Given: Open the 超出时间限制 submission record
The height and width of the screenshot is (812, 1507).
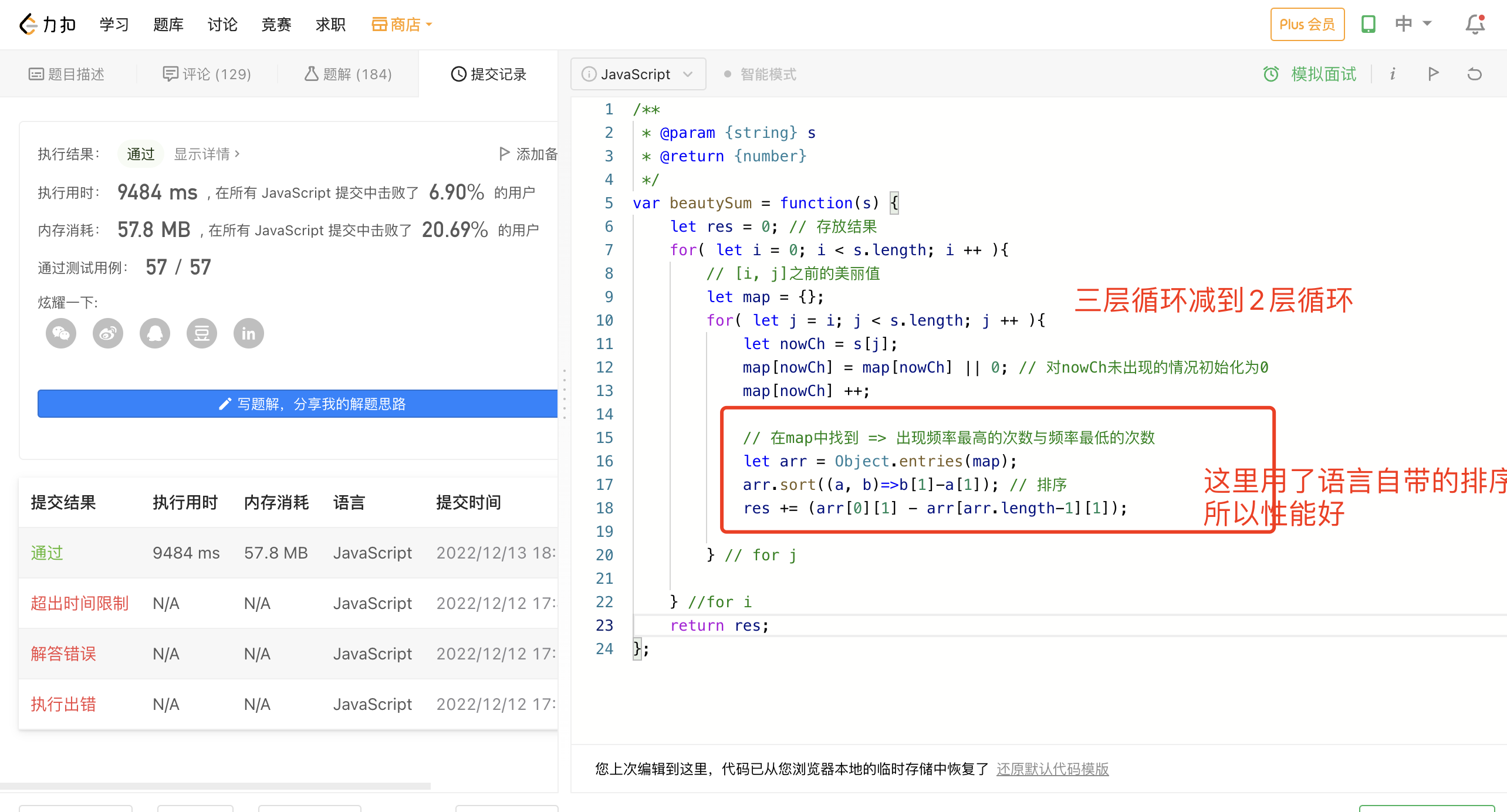Looking at the screenshot, I should 80,603.
